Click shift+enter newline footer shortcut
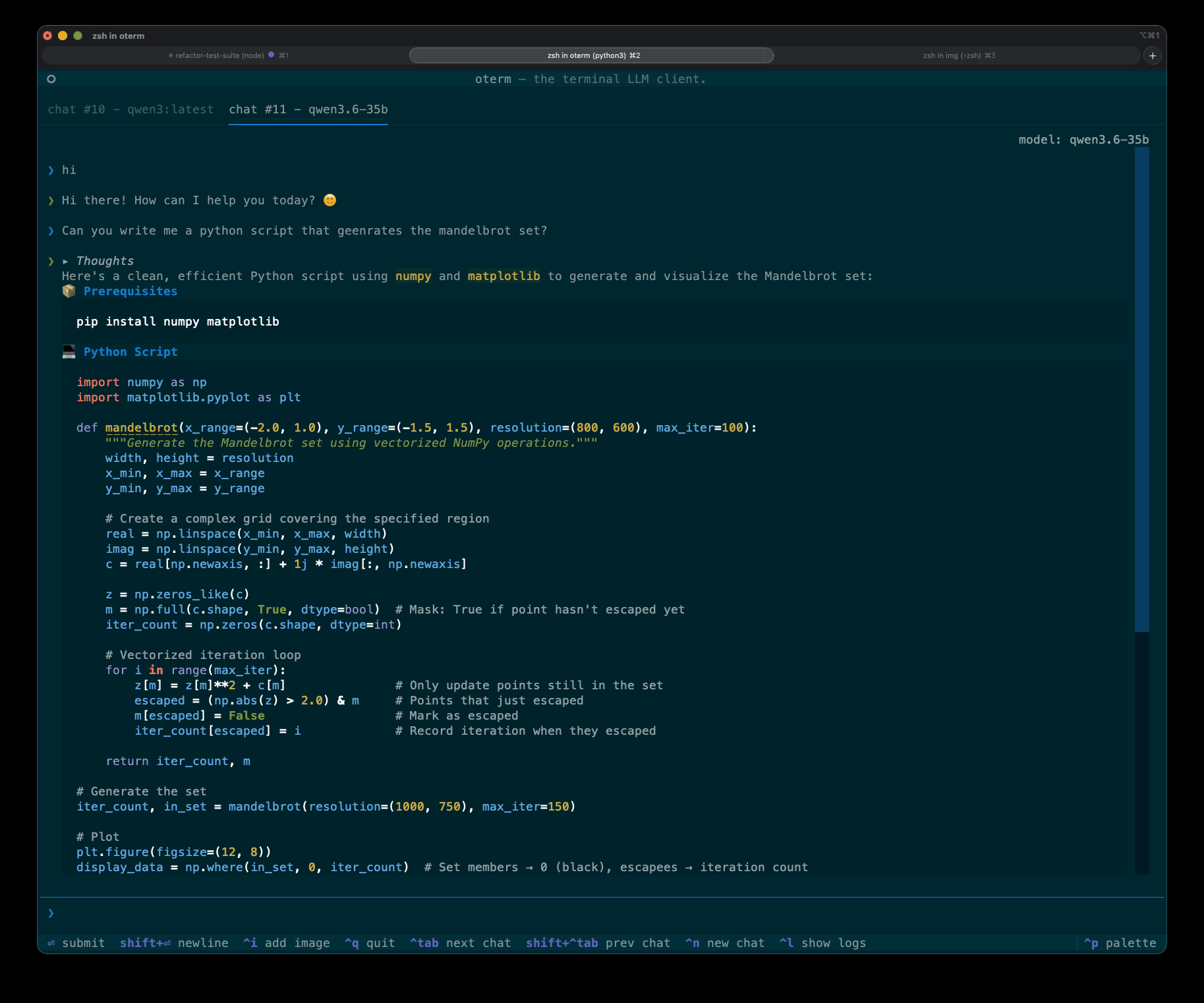The width and height of the screenshot is (1204, 1003). coord(174,943)
